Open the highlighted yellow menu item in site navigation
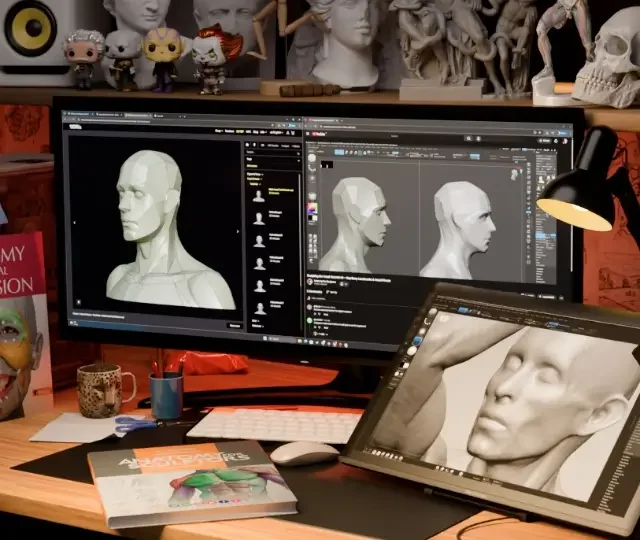The image size is (640, 540). pyautogui.click(x=240, y=132)
